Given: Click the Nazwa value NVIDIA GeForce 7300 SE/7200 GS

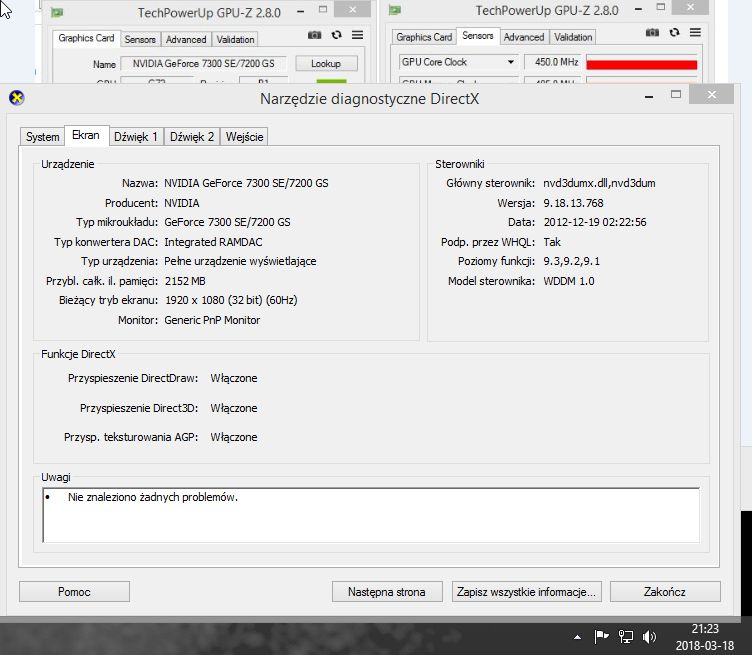Looking at the screenshot, I should click(x=246, y=183).
